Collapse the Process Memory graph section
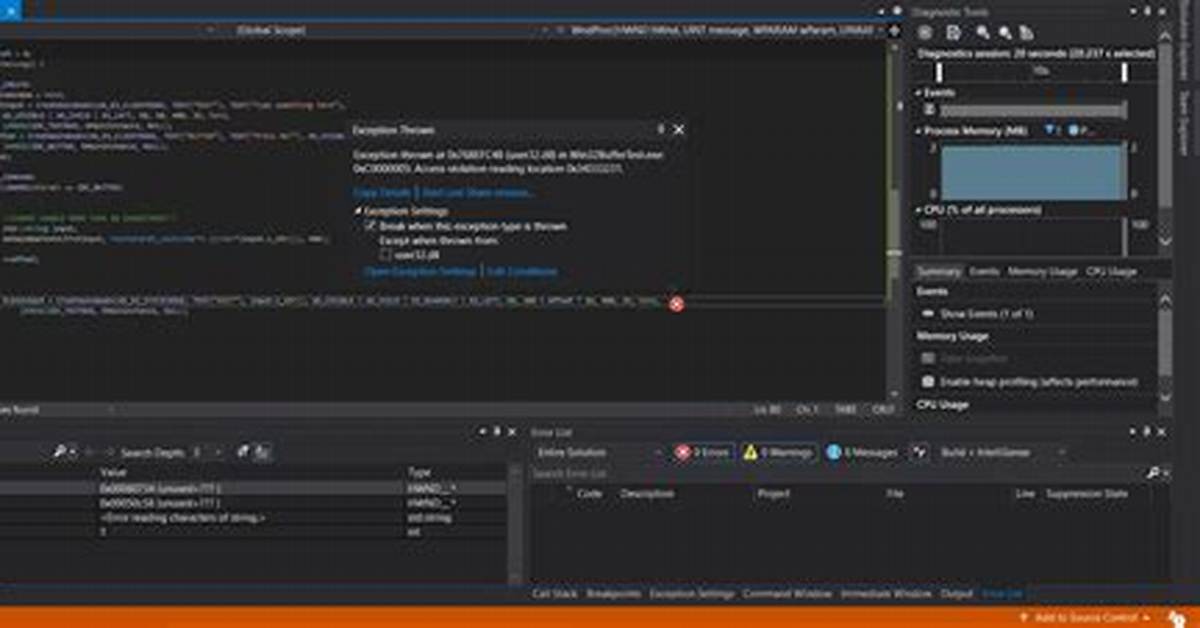 919,130
